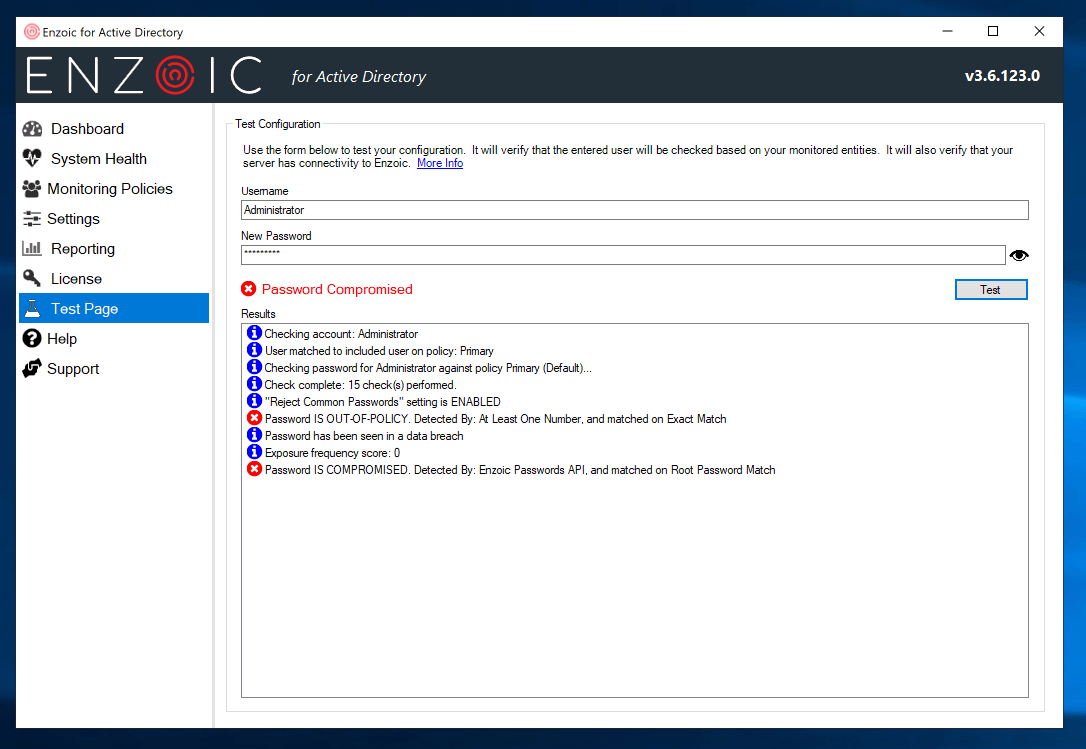
Task: Click the Support handshake icon
Action: tap(31, 369)
